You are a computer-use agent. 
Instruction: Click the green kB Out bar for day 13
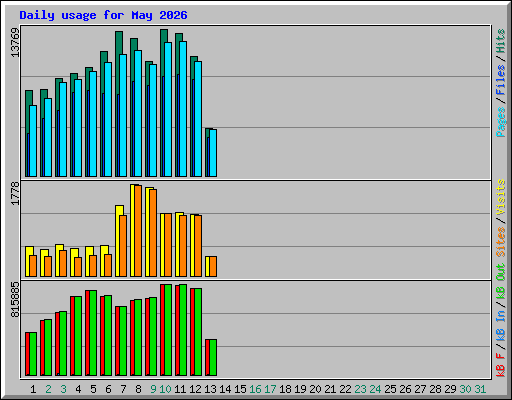213,357
